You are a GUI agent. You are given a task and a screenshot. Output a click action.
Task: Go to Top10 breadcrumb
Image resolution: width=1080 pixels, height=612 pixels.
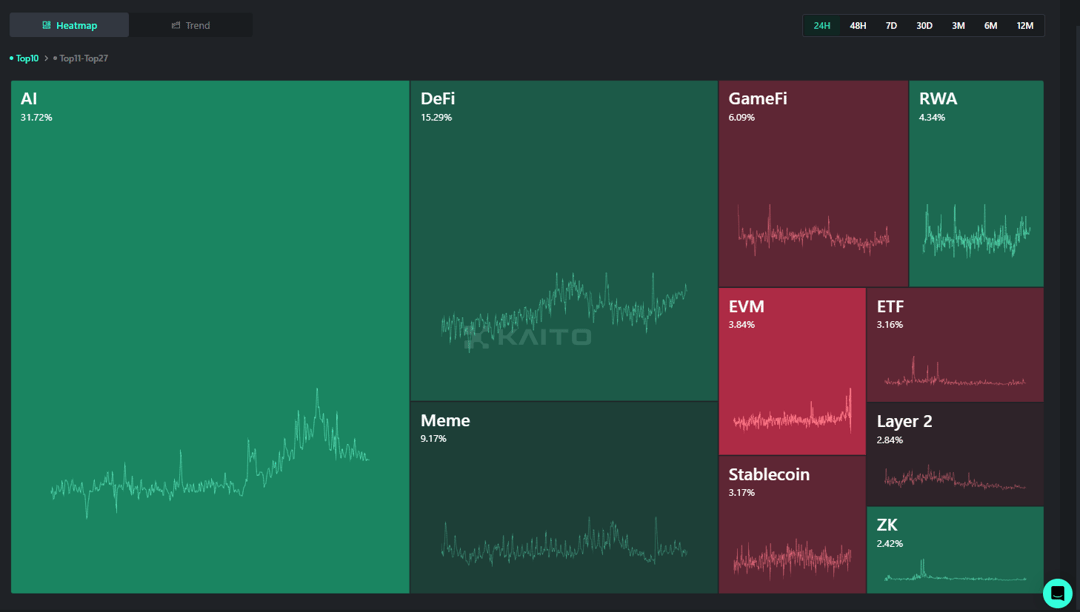click(x=26, y=58)
